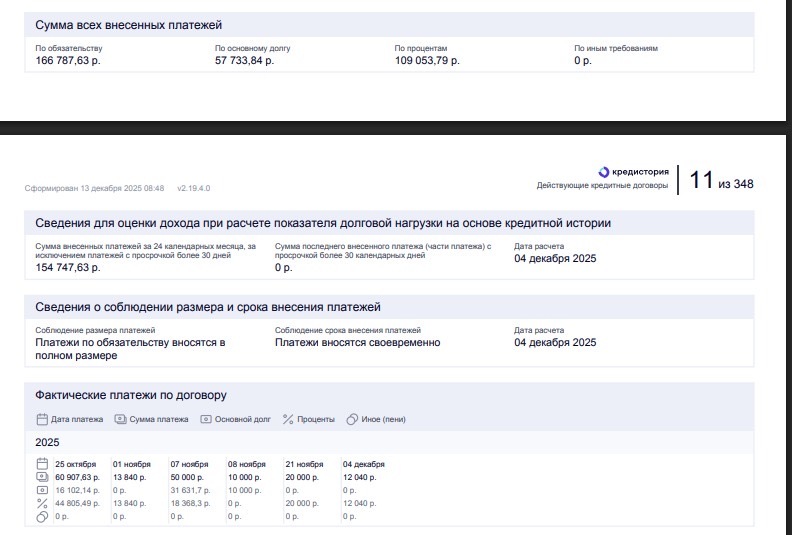The width and height of the screenshot is (792, 535).
Task: Click principal debt icon left of '16 102,14 р.'
Action: pos(42,490)
